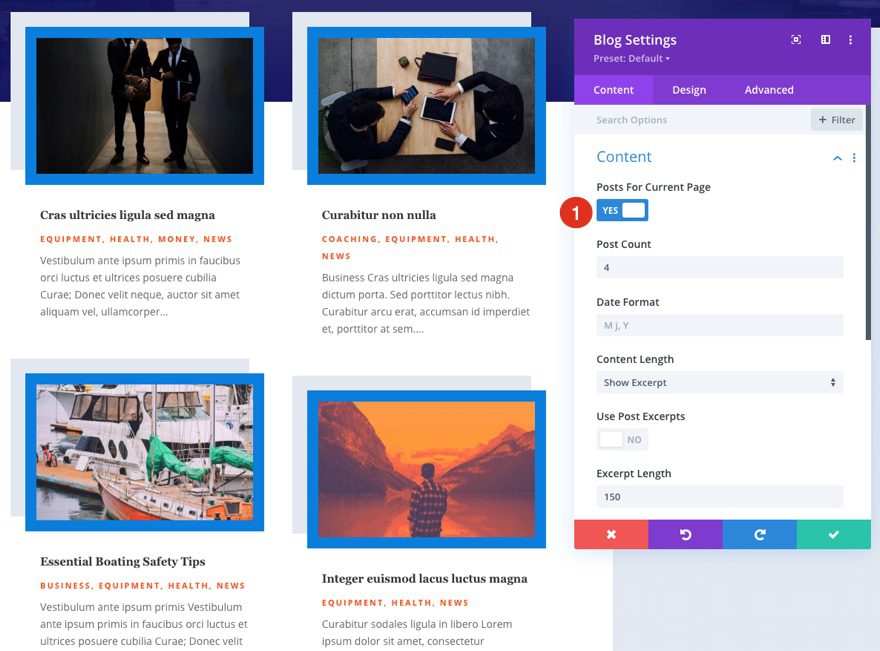Open the three-dot menu next to Content heading
This screenshot has width=880, height=651.
point(853,157)
